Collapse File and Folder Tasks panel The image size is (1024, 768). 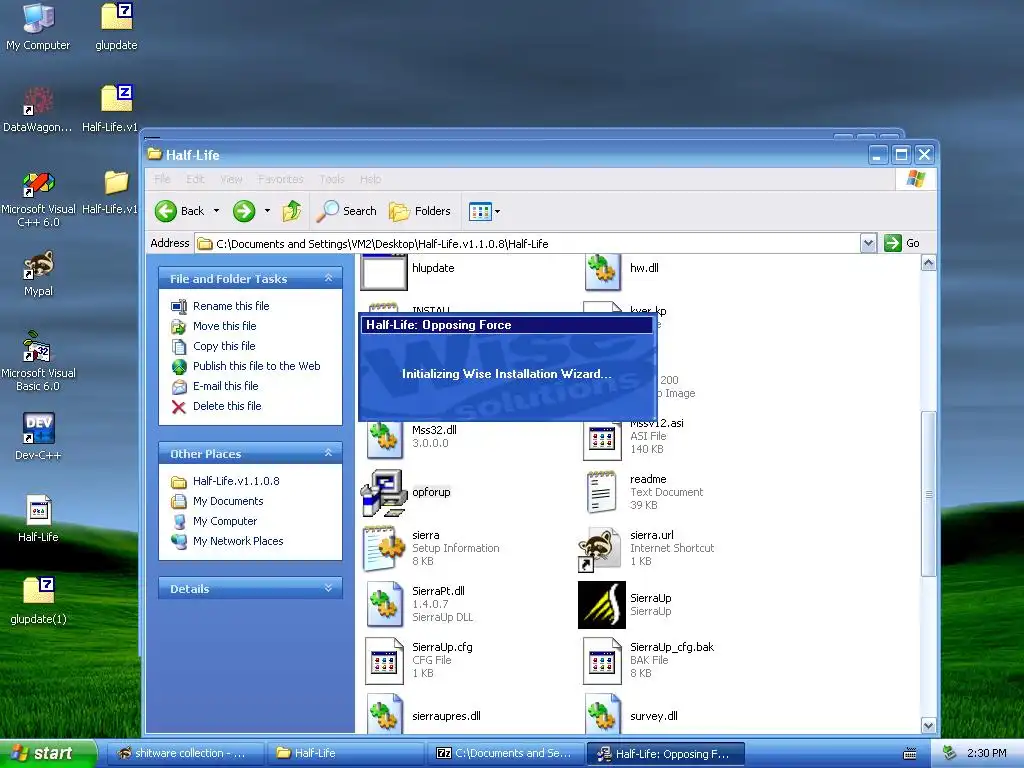click(328, 278)
